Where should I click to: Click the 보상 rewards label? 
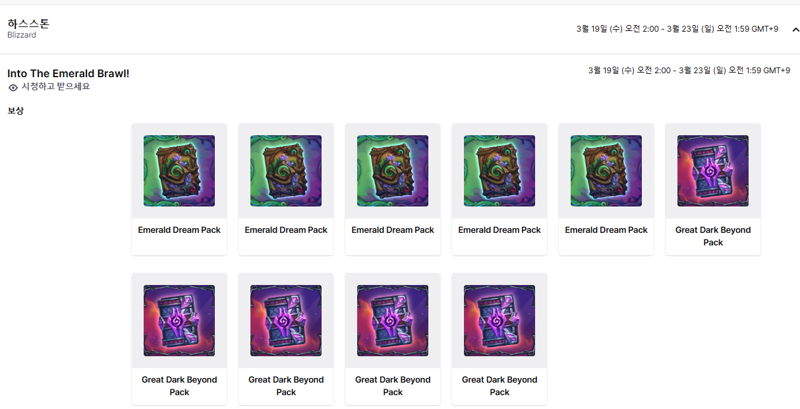tap(15, 111)
